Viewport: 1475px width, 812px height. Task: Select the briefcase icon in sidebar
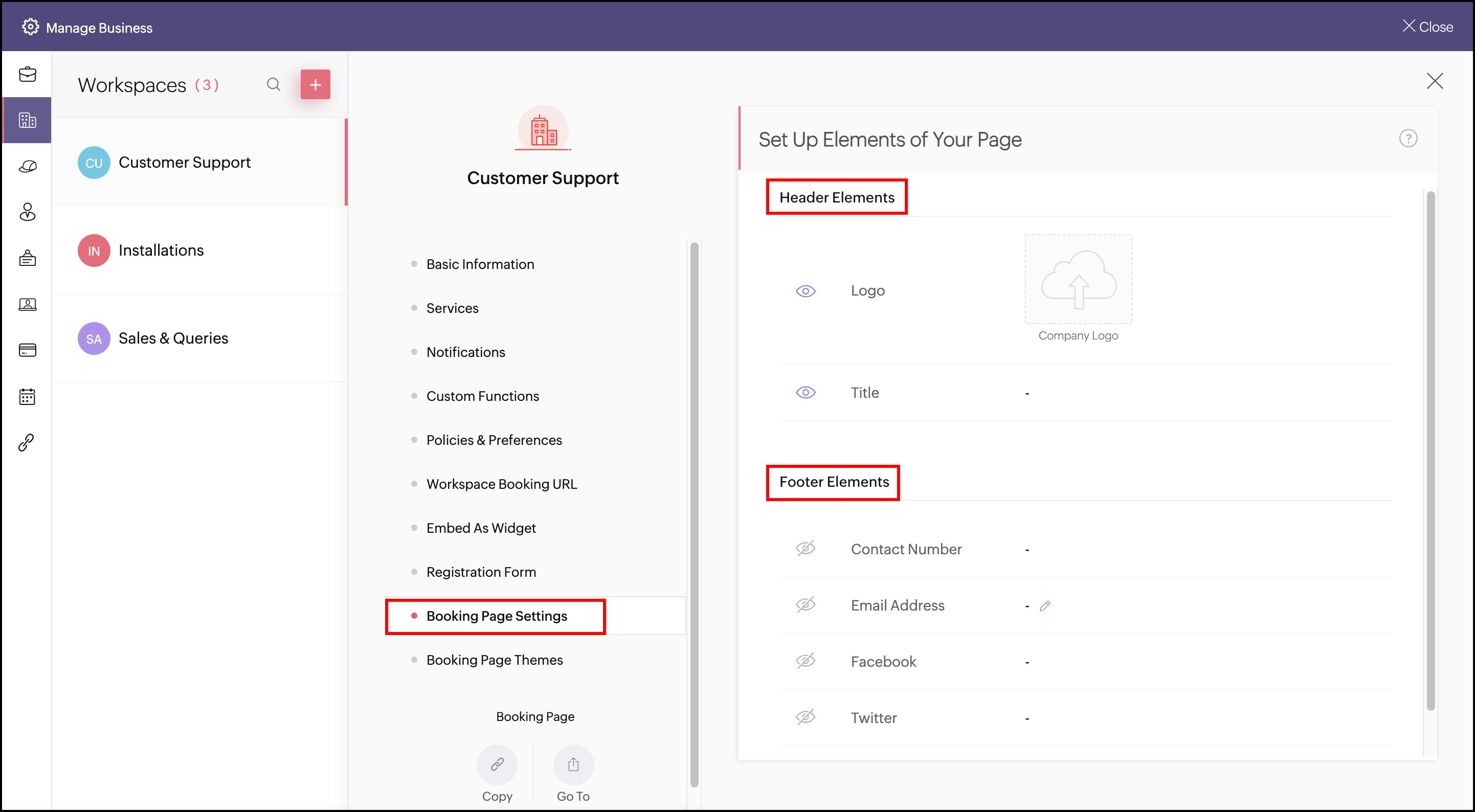point(27,75)
